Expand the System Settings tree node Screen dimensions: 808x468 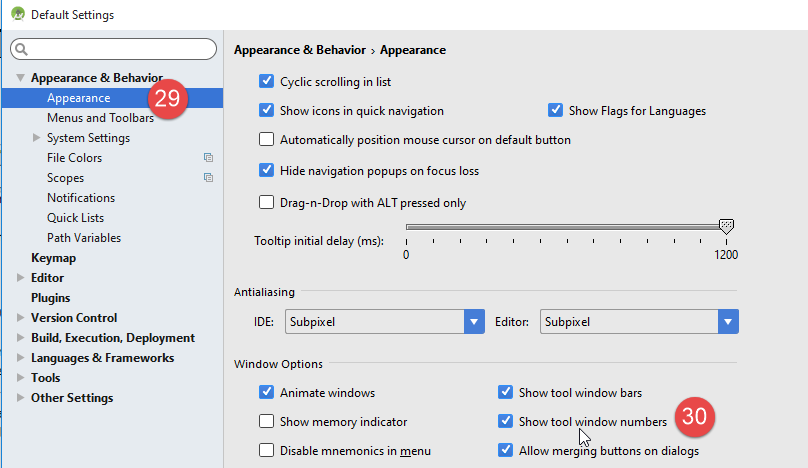point(37,138)
